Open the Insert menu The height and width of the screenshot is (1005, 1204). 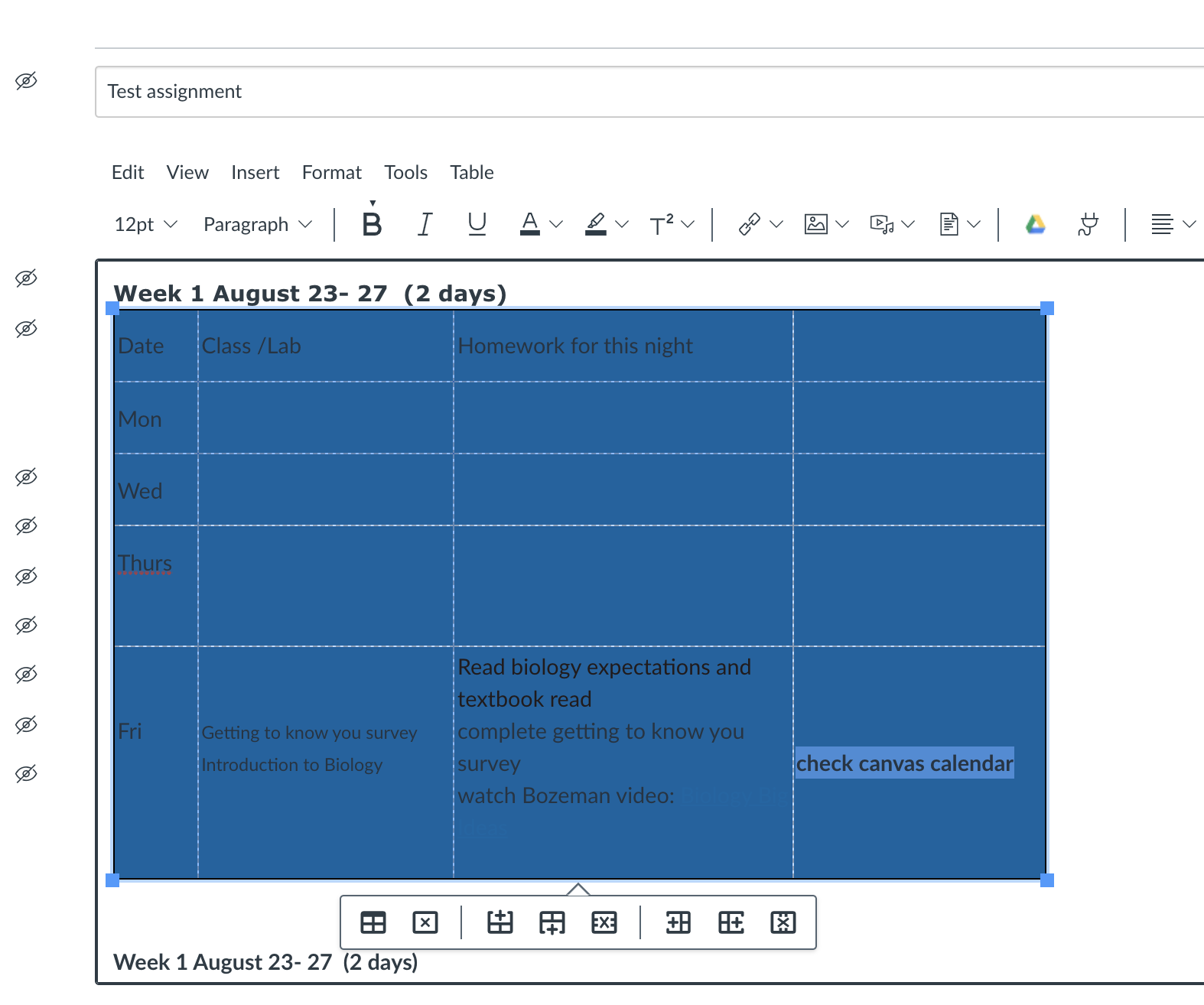[x=255, y=172]
